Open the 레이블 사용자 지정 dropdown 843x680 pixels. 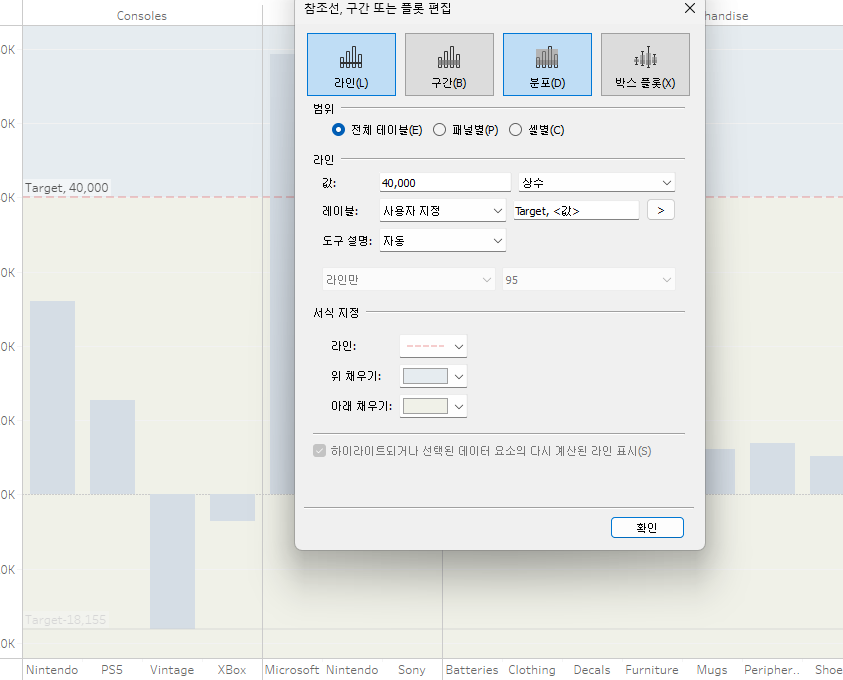coord(442,211)
